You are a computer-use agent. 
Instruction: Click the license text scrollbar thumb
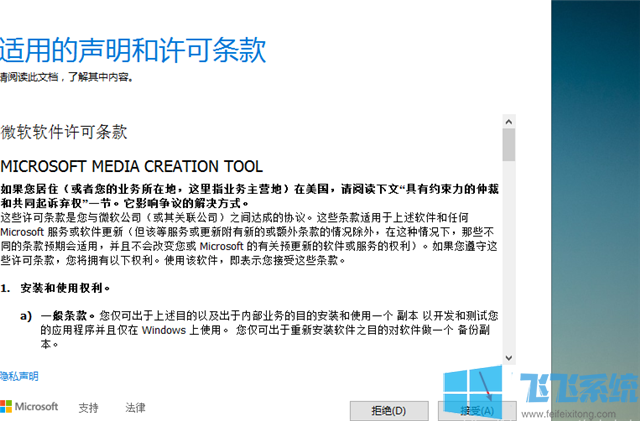508,145
